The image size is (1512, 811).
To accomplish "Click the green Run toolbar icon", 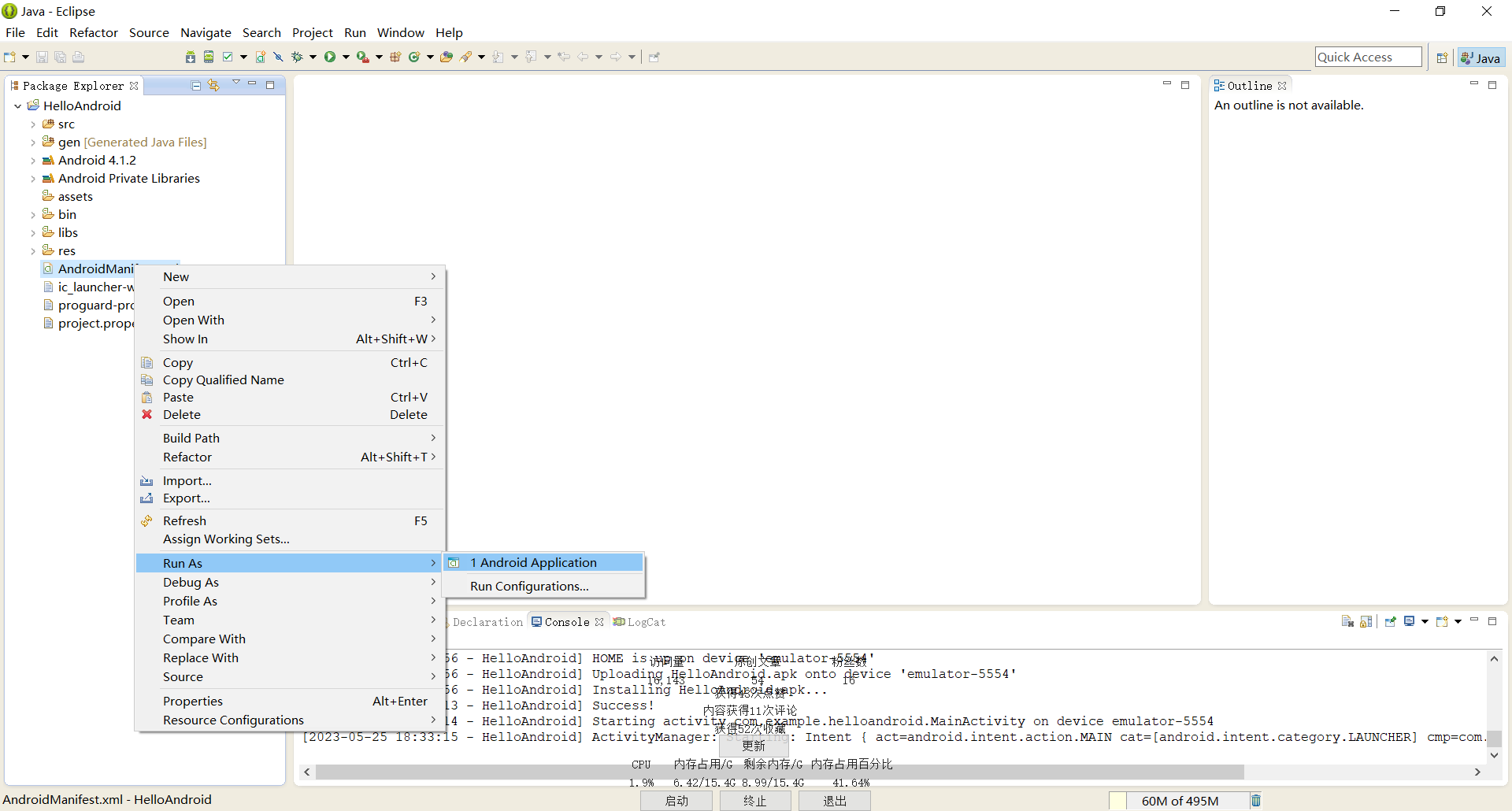I will point(330,57).
